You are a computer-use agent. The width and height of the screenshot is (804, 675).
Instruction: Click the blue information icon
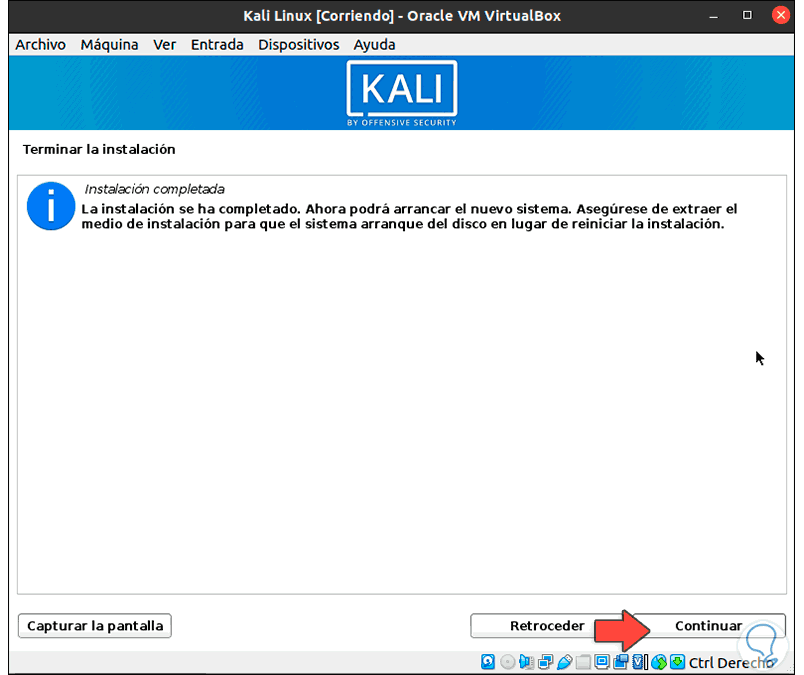51,206
